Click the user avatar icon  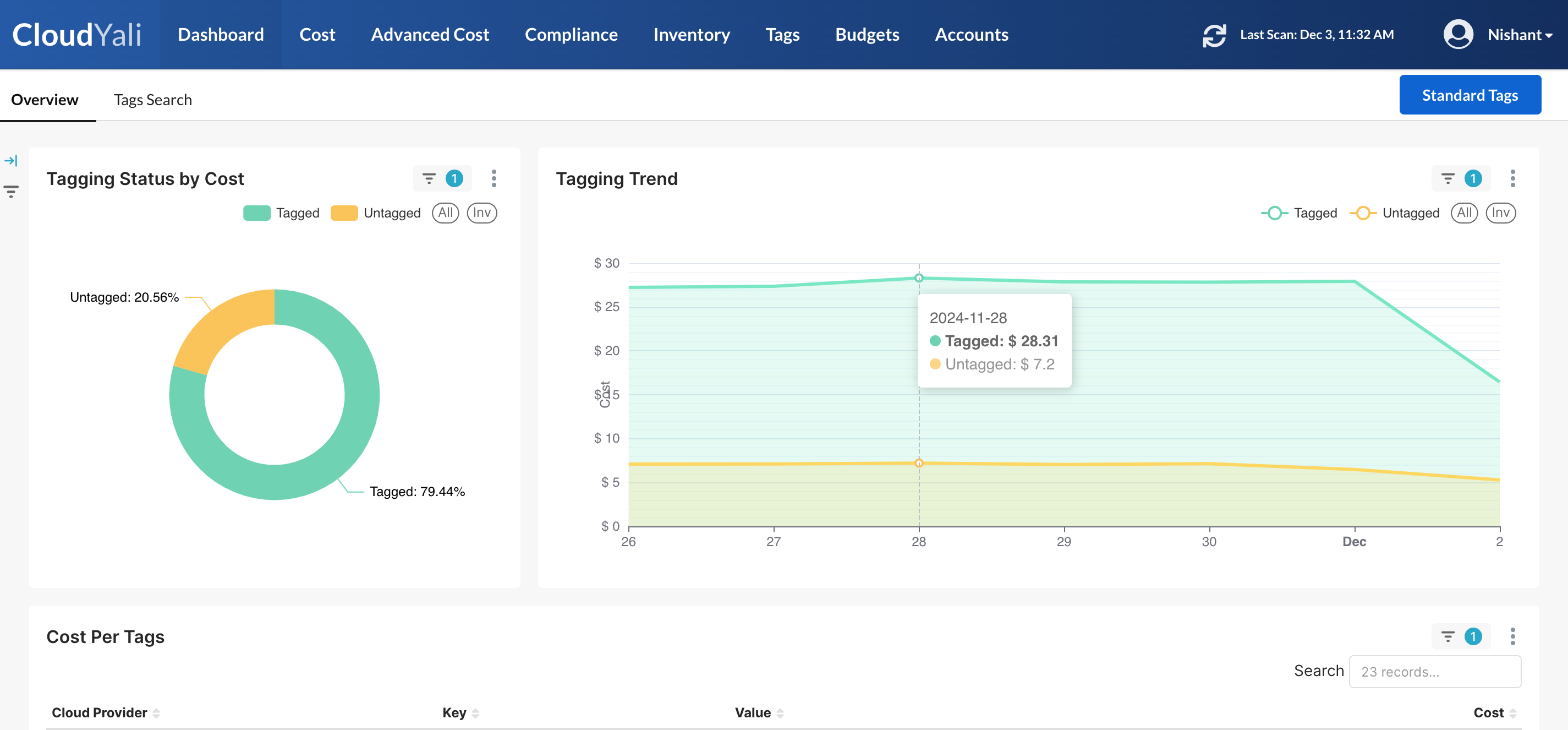(x=1458, y=35)
